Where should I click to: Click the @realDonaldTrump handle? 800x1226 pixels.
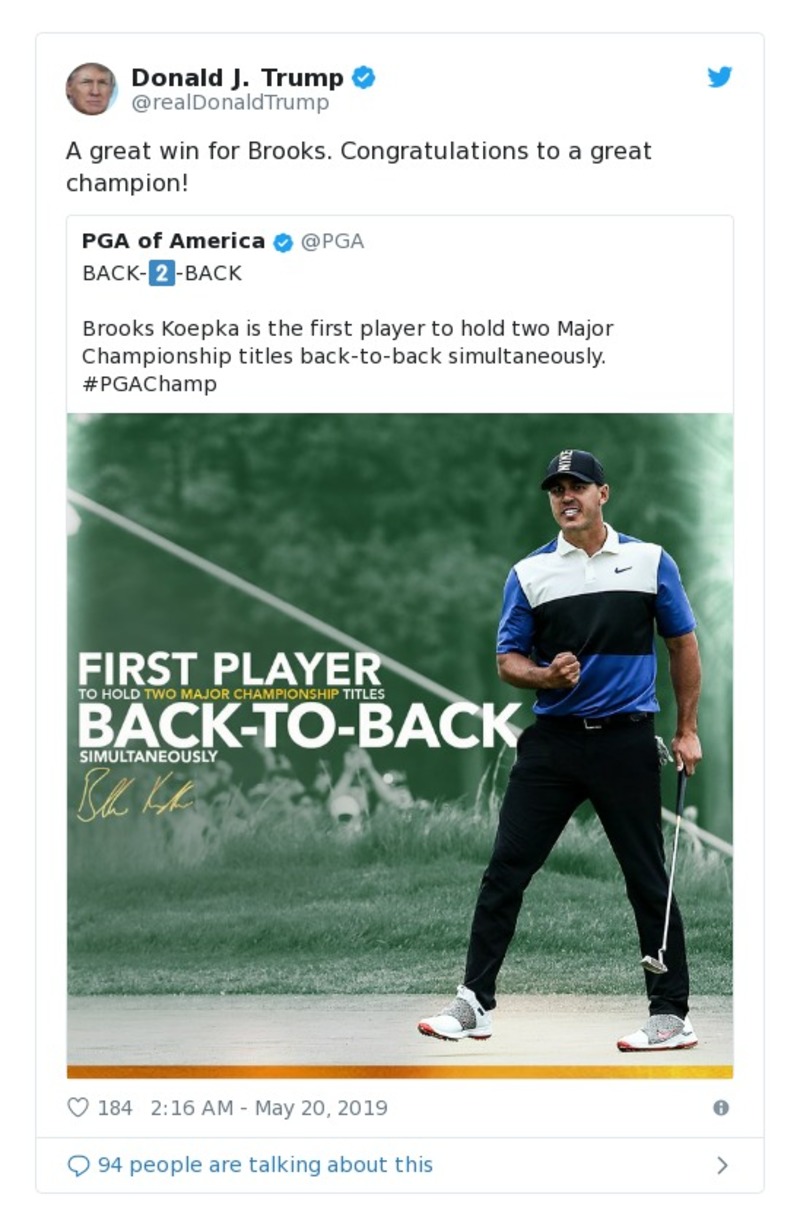click(230, 103)
